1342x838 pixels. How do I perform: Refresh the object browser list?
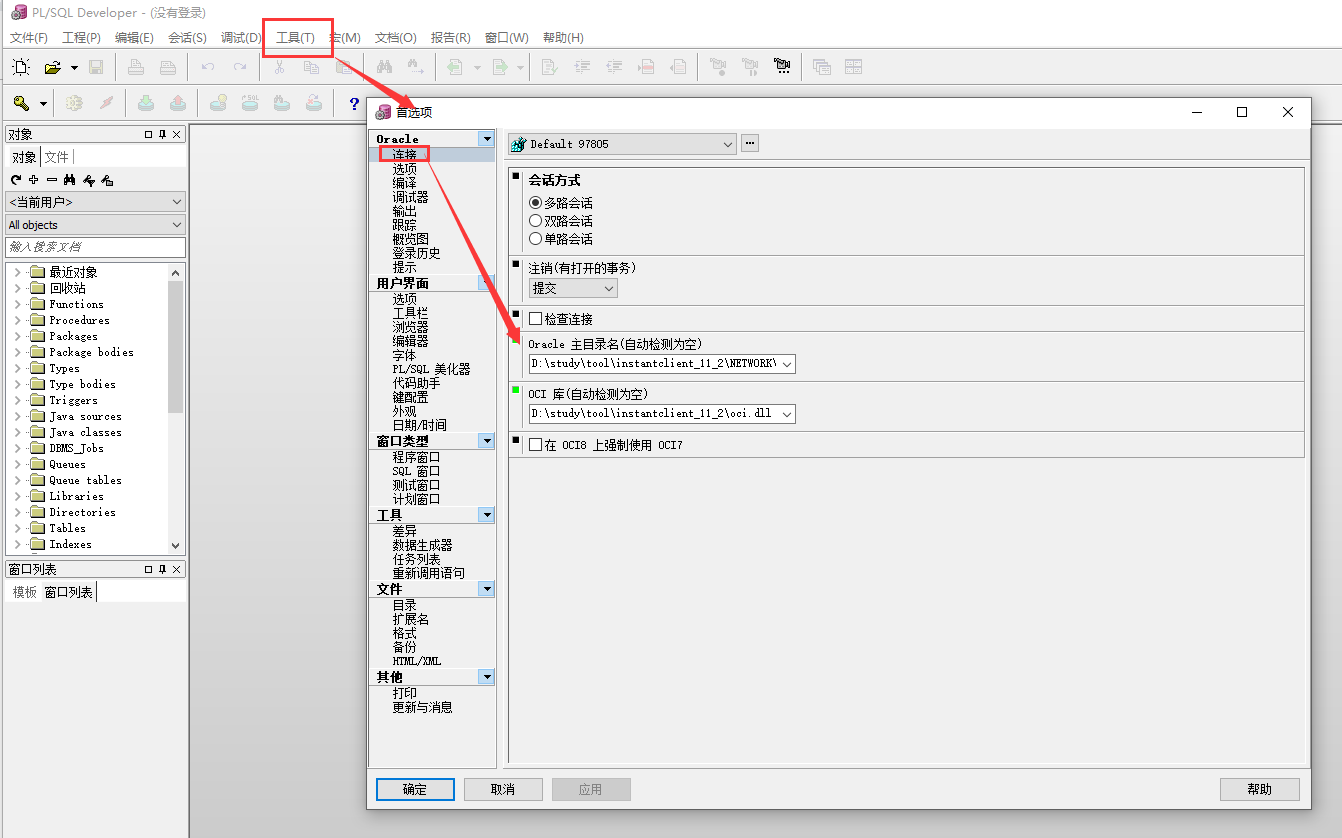click(x=16, y=180)
